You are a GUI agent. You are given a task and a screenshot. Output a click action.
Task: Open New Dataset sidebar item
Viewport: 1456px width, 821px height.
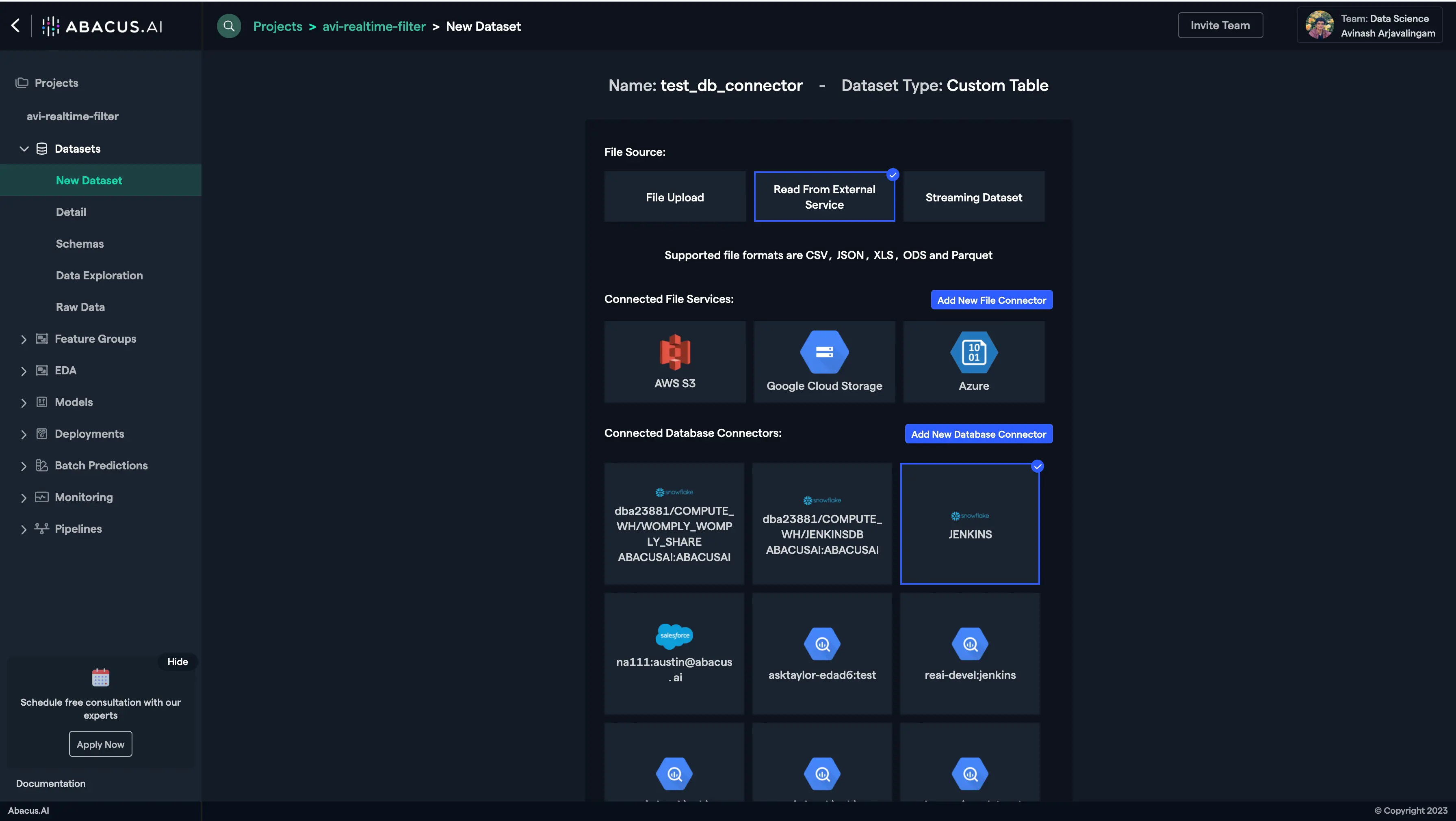pyautogui.click(x=101, y=180)
